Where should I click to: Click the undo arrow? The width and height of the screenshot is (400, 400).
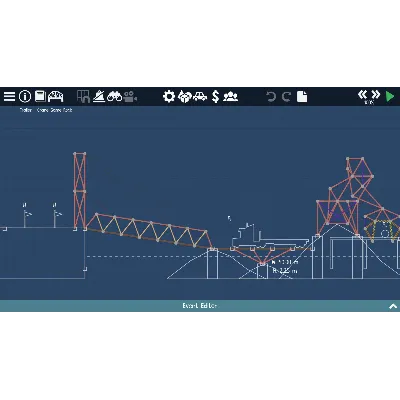pos(271,97)
